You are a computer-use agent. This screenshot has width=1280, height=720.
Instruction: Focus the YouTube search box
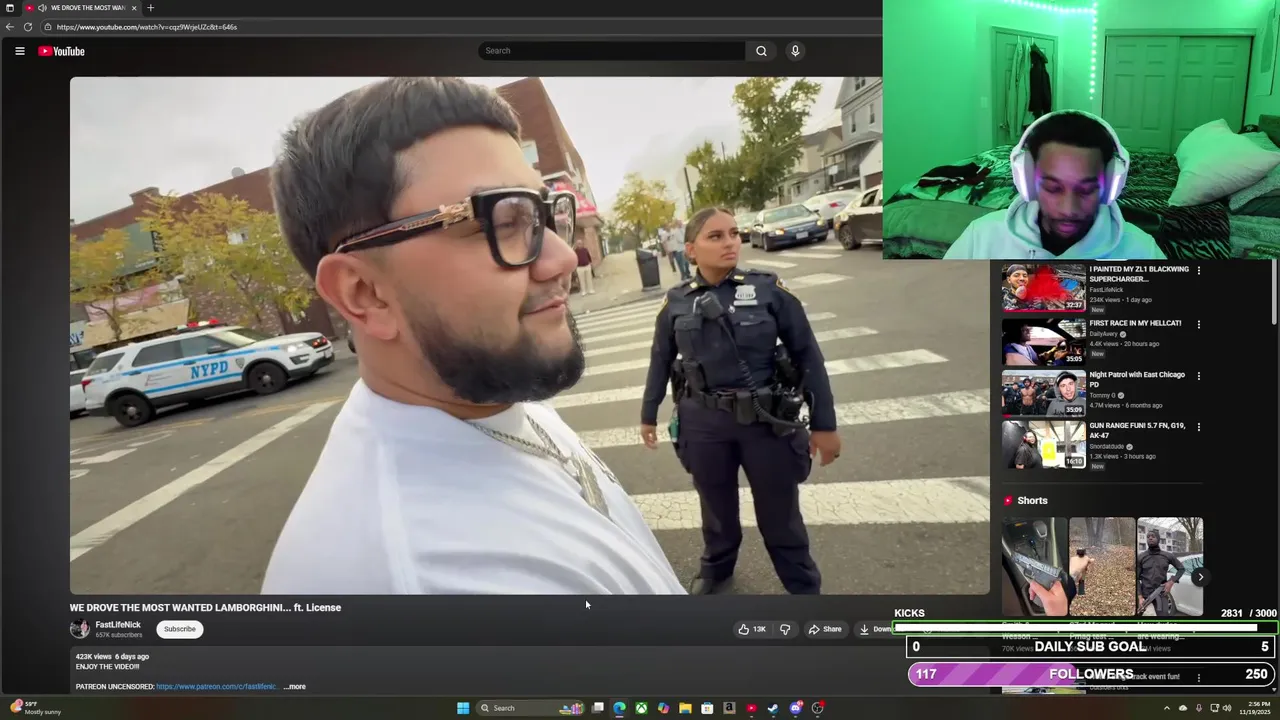(612, 51)
